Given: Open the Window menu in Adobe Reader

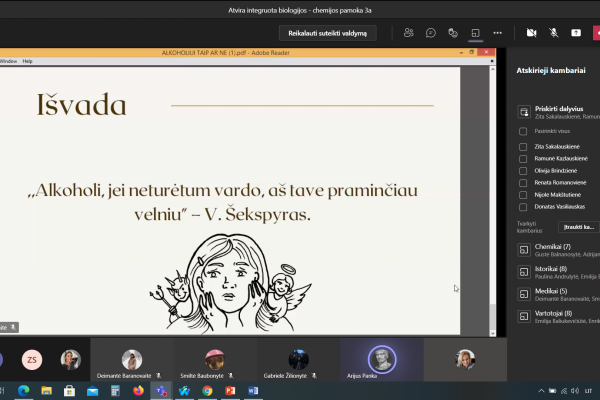Looking at the screenshot, I should point(8,61).
